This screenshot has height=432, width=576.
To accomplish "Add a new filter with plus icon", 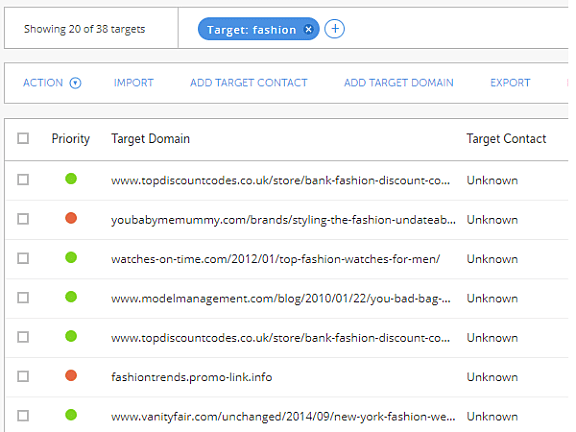I will point(335,29).
